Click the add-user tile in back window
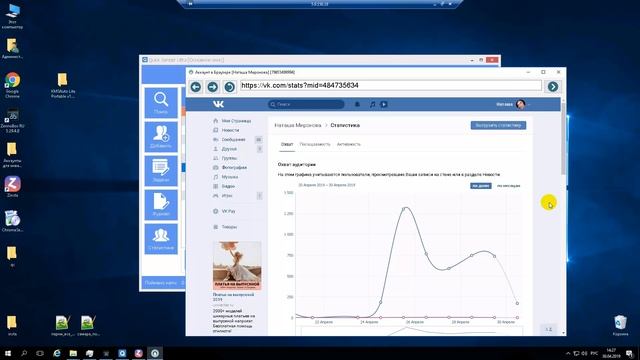This screenshot has width=640, height=360. [161, 137]
